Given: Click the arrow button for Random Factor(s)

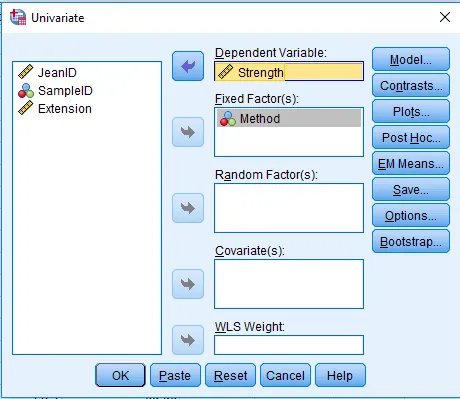Looking at the screenshot, I should pos(188,208).
